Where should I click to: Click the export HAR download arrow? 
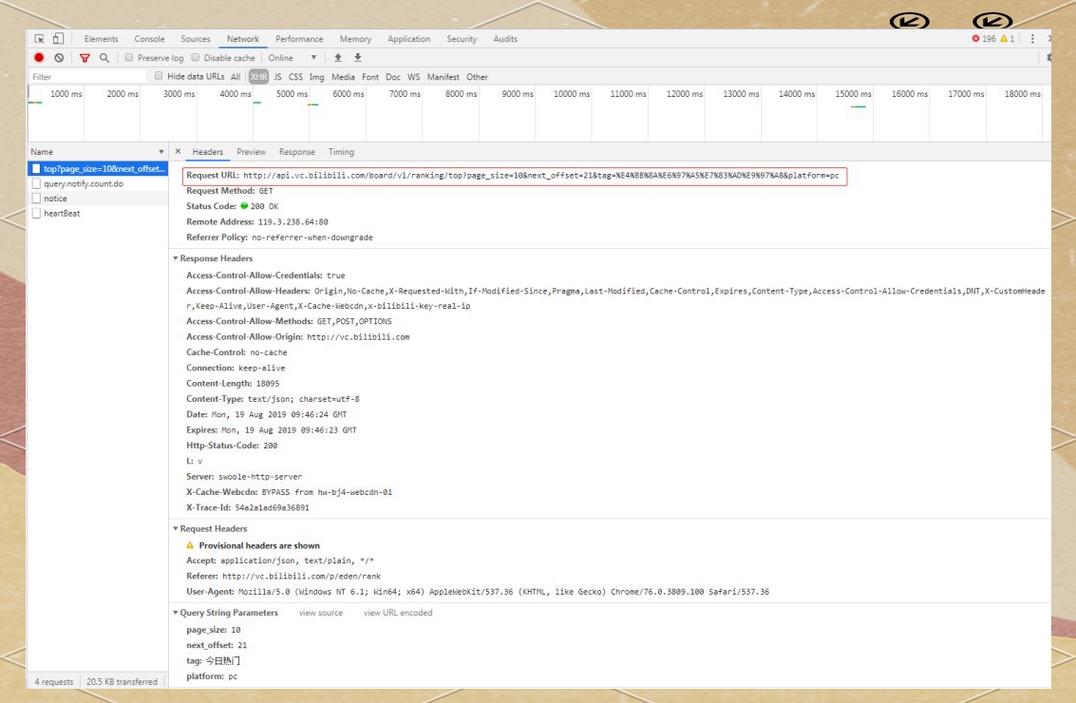[357, 58]
